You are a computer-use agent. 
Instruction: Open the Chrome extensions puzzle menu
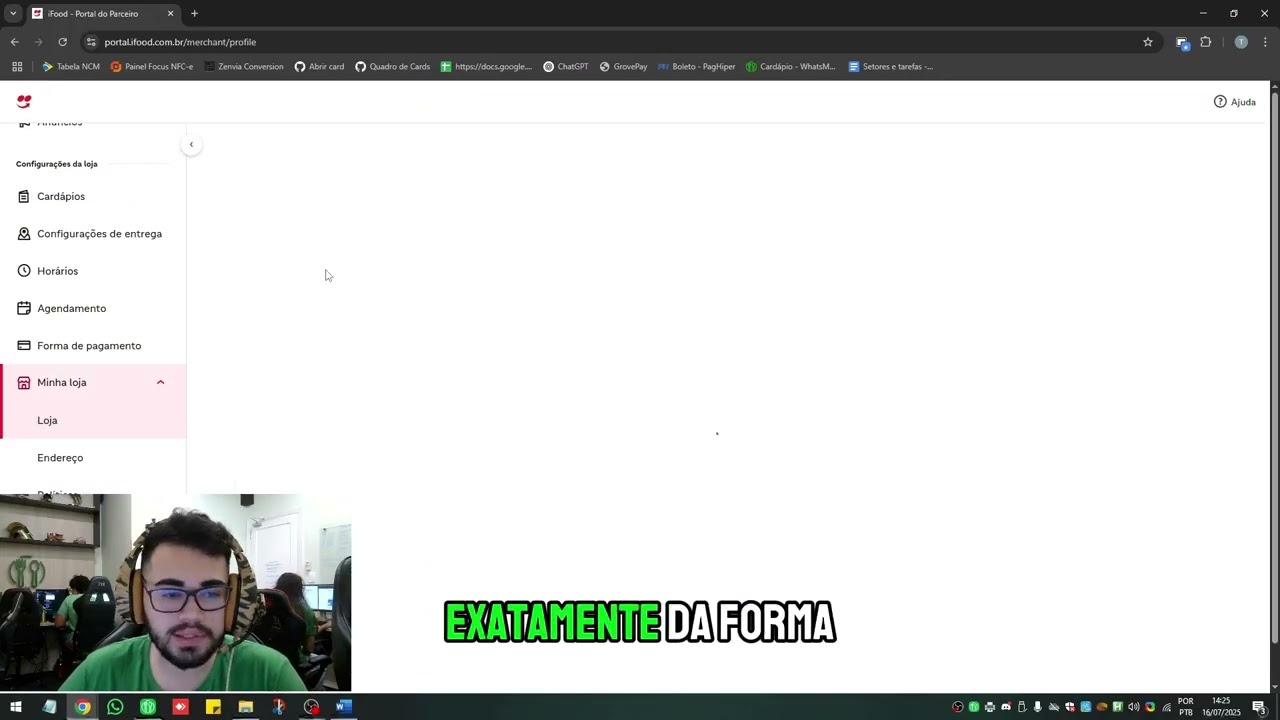point(1205,42)
